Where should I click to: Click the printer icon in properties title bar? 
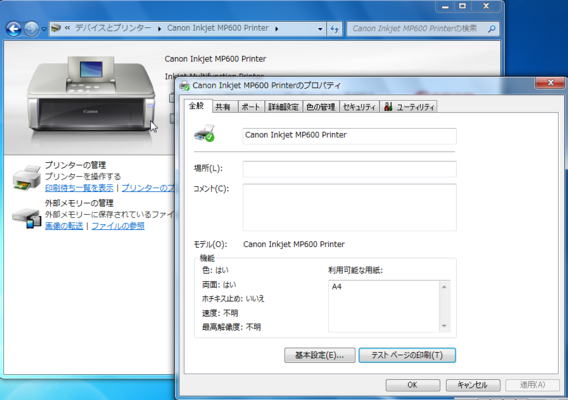tap(185, 86)
